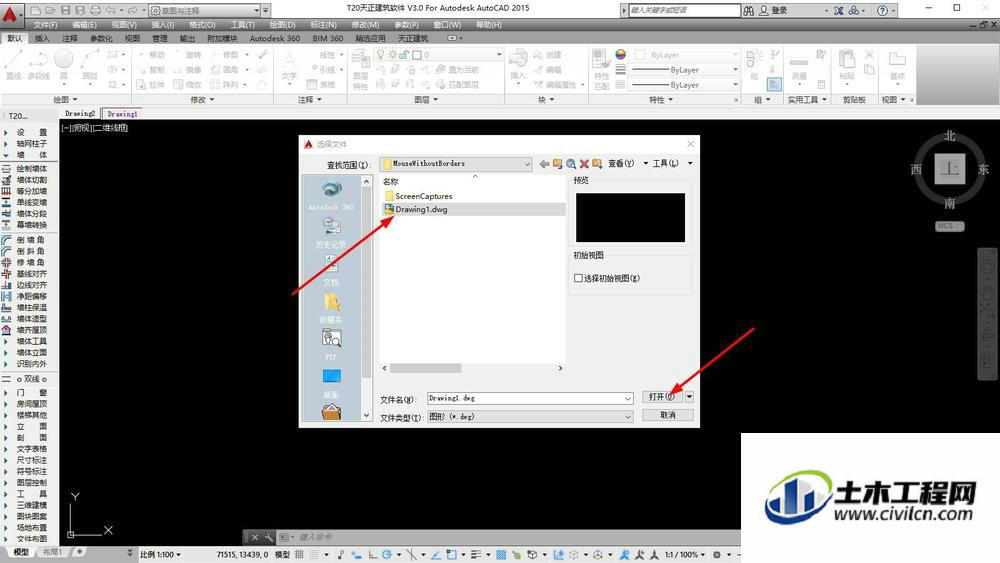Image resolution: width=1000 pixels, height=563 pixels.
Task: Toggle the layer 0 lock padlock icon
Action: pos(404,54)
